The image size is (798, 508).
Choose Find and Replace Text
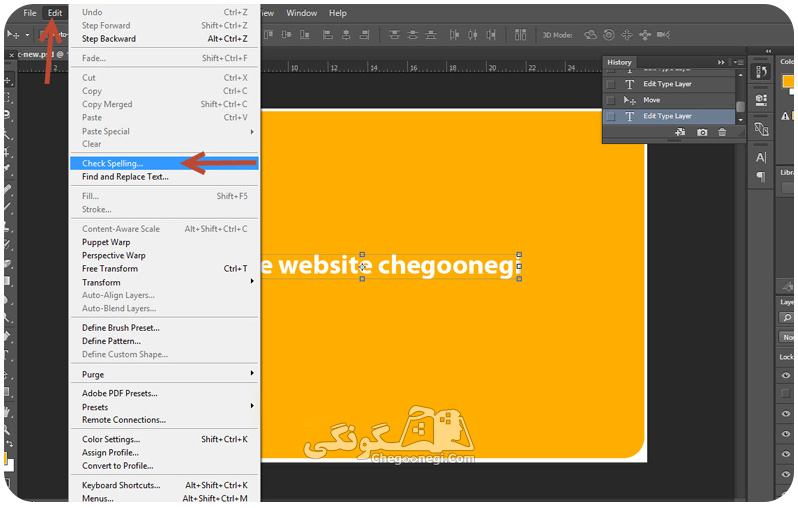coord(125,177)
